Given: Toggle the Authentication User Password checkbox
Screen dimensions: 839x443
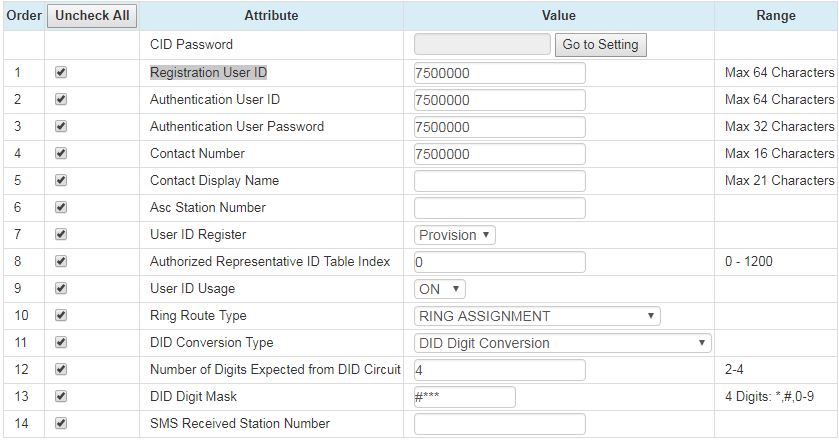Looking at the screenshot, I should (61, 127).
